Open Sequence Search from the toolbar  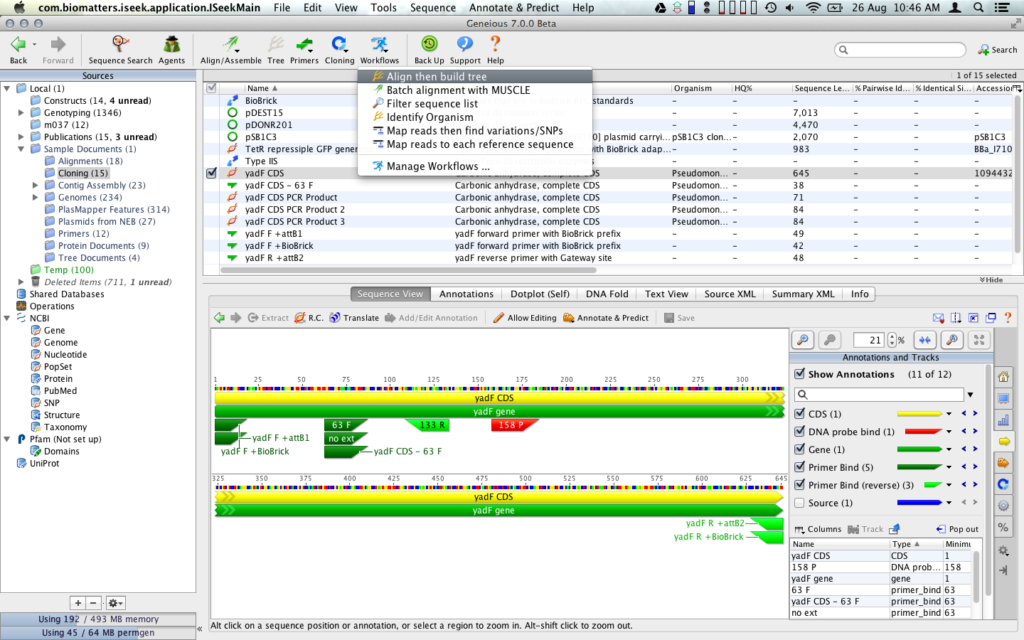120,47
